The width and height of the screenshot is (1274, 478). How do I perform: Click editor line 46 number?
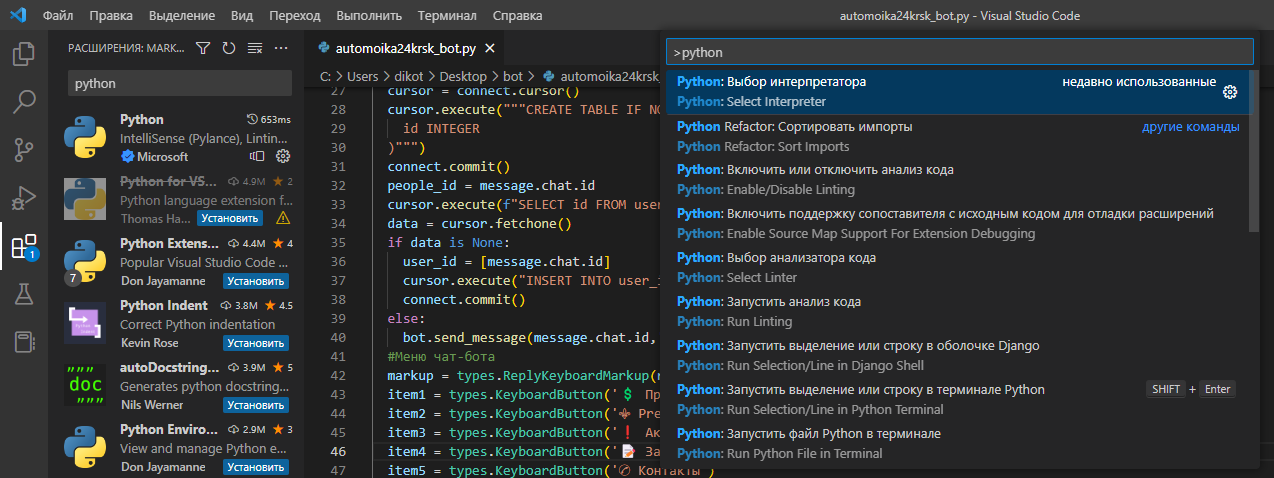pos(336,452)
